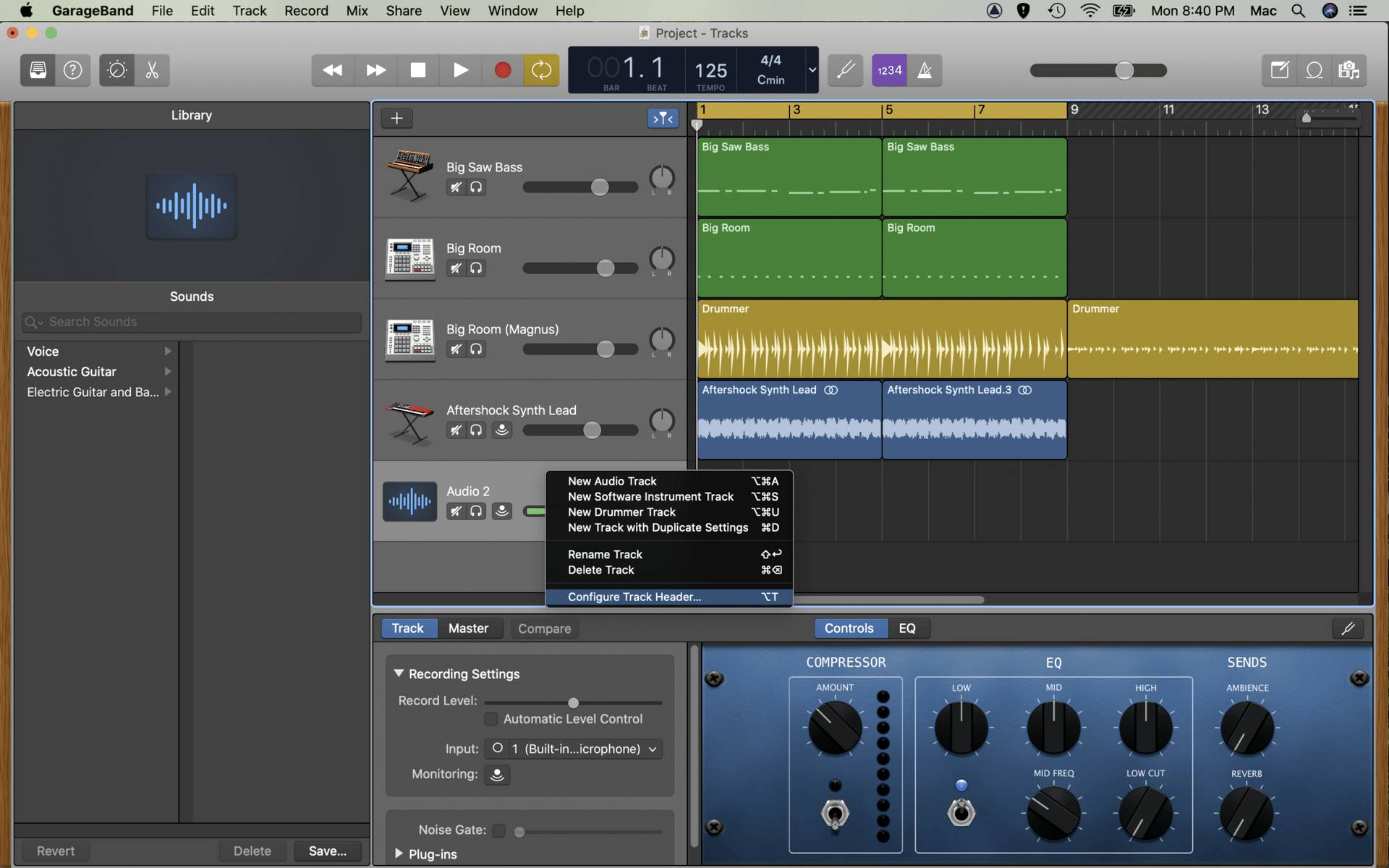
Task: Mute the Big Saw Bass track
Action: [456, 187]
